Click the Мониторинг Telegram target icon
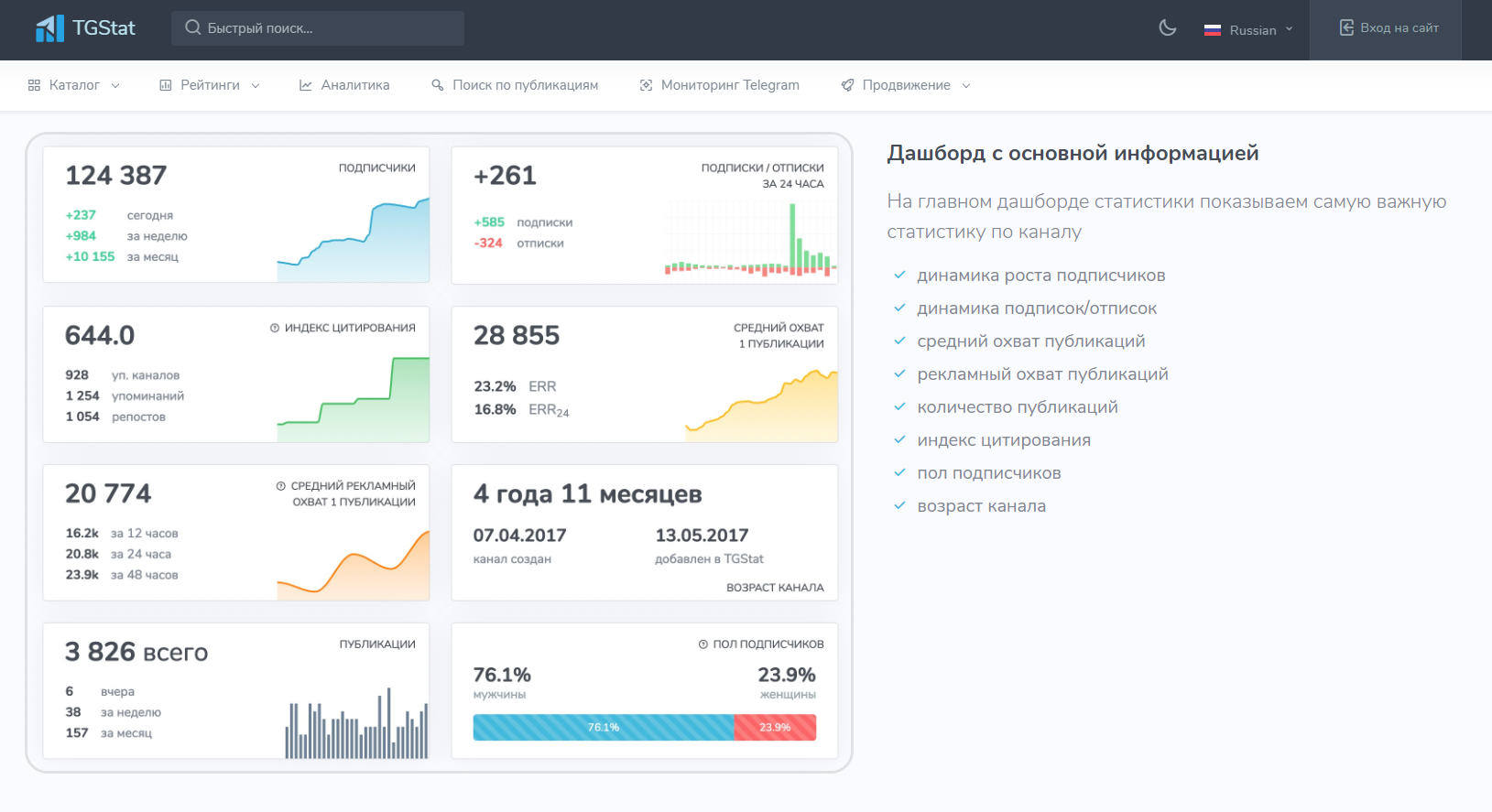The height and width of the screenshot is (812, 1492). 646,85
